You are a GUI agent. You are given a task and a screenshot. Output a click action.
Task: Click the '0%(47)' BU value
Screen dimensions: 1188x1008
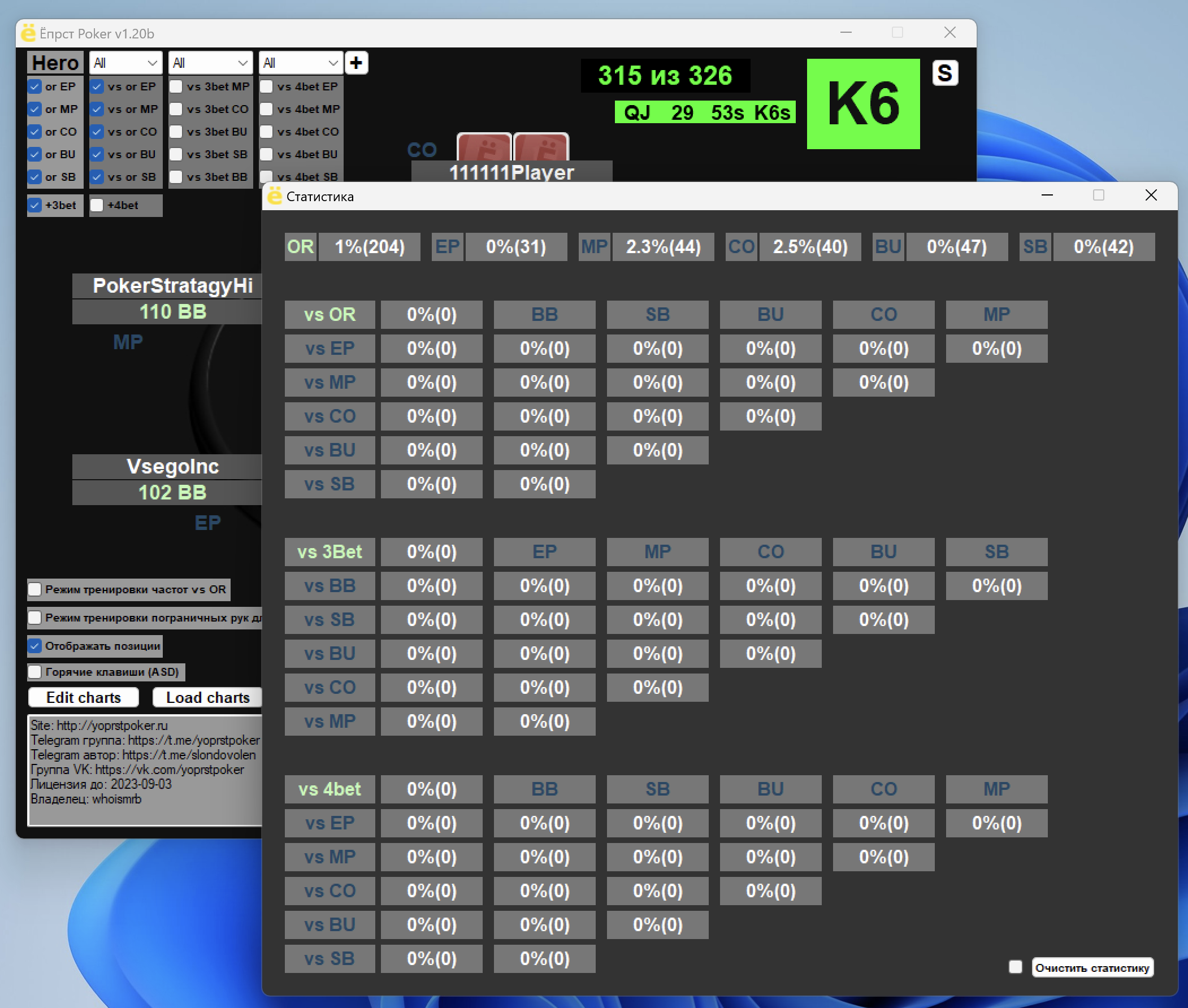(957, 247)
